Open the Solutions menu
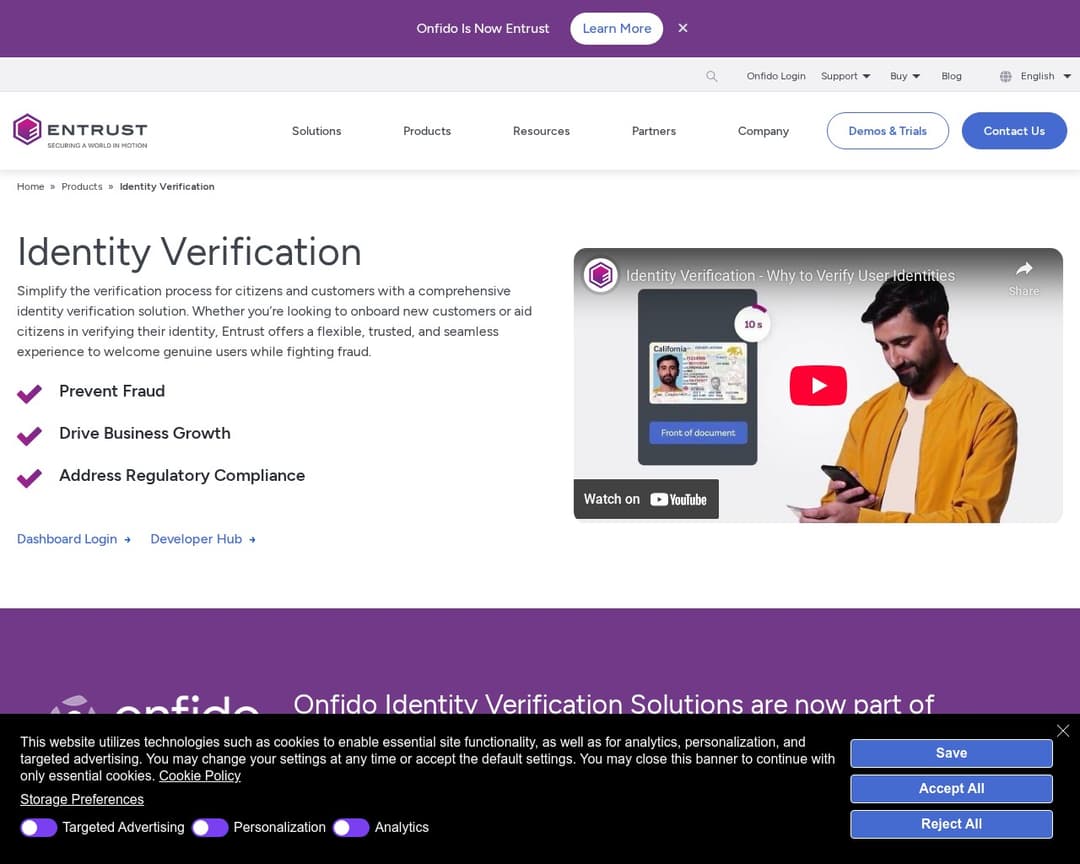The height and width of the screenshot is (864, 1080). click(x=316, y=131)
